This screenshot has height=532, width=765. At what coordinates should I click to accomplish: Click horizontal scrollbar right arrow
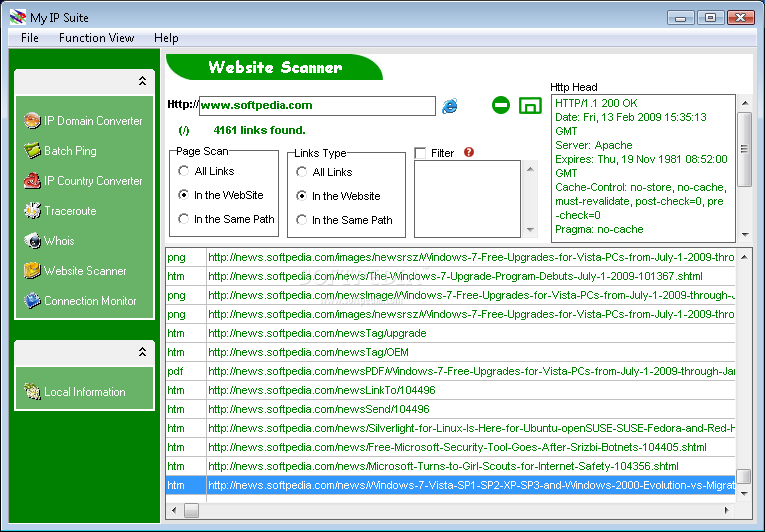[727, 511]
